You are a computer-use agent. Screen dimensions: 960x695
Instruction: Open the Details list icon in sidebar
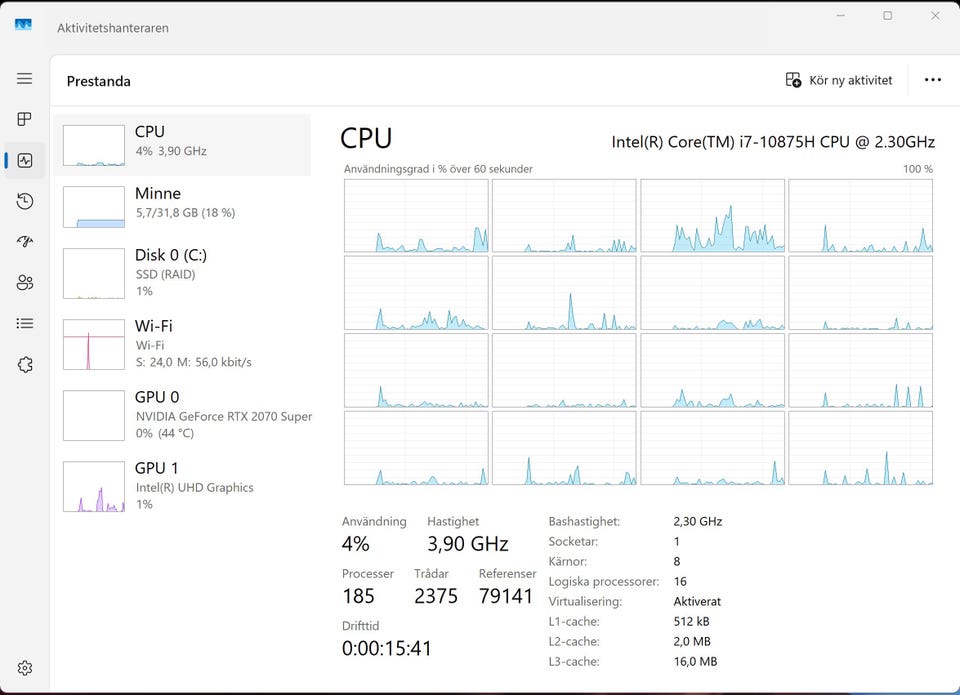coord(24,323)
